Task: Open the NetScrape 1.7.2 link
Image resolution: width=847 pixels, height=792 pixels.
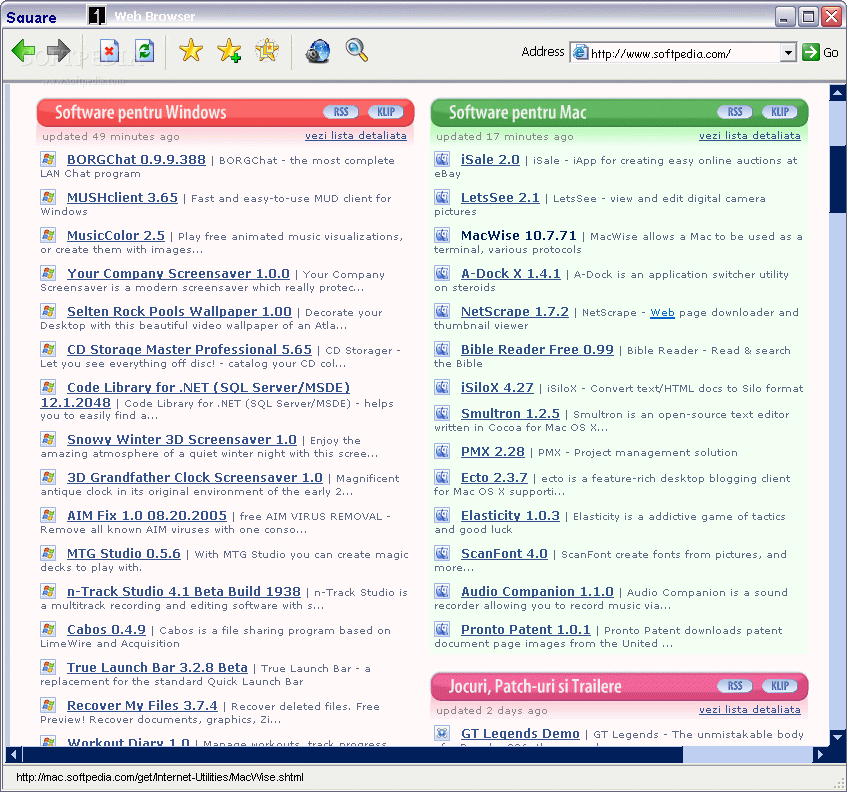Action: click(515, 312)
